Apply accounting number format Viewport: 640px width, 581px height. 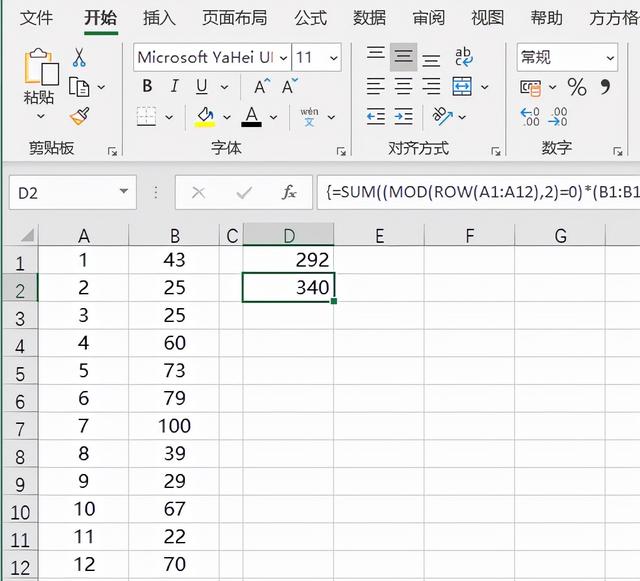click(531, 87)
